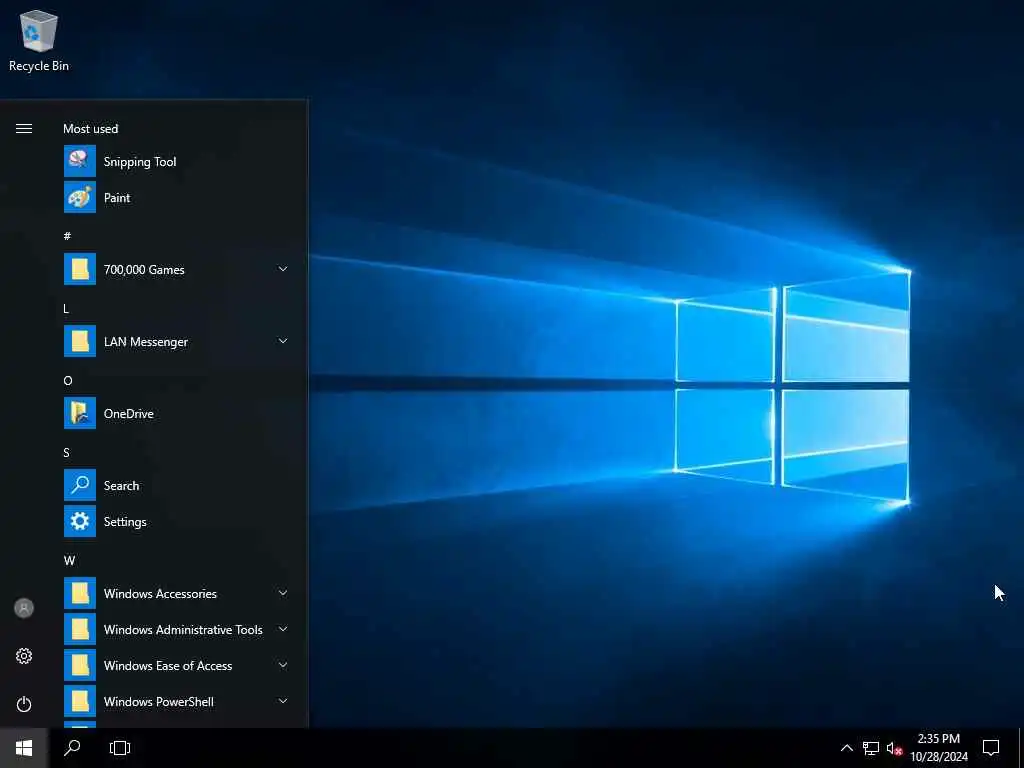Image resolution: width=1024 pixels, height=768 pixels.
Task: Open Settings gear in Start sidebar
Action: tap(24, 656)
